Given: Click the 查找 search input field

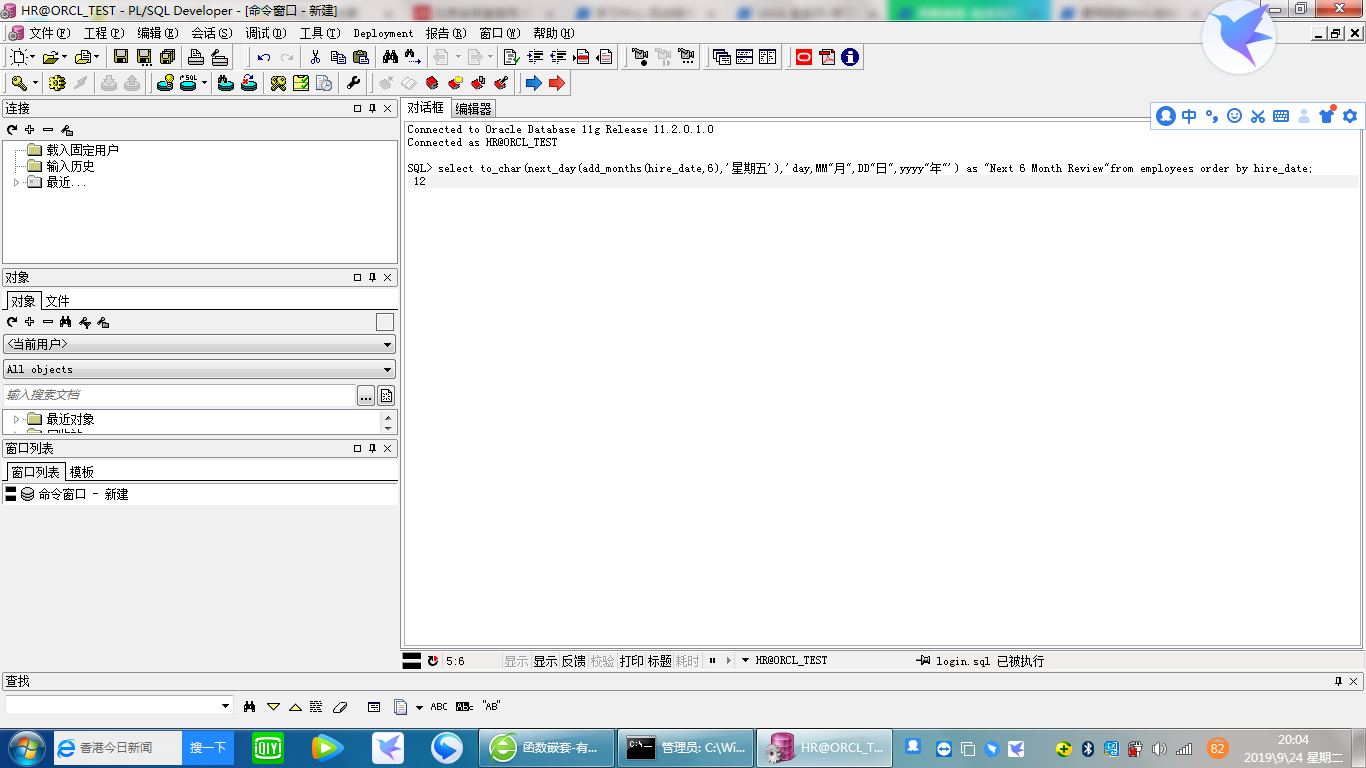Looking at the screenshot, I should click(x=118, y=706).
